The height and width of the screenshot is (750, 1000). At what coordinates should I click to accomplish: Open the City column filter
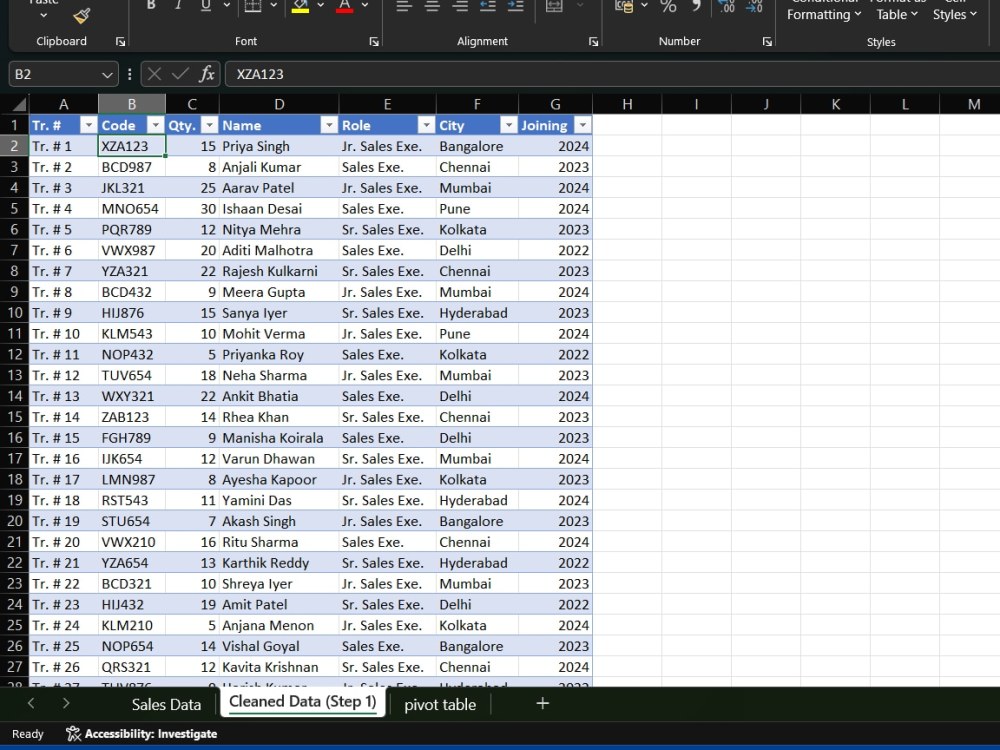coord(508,125)
